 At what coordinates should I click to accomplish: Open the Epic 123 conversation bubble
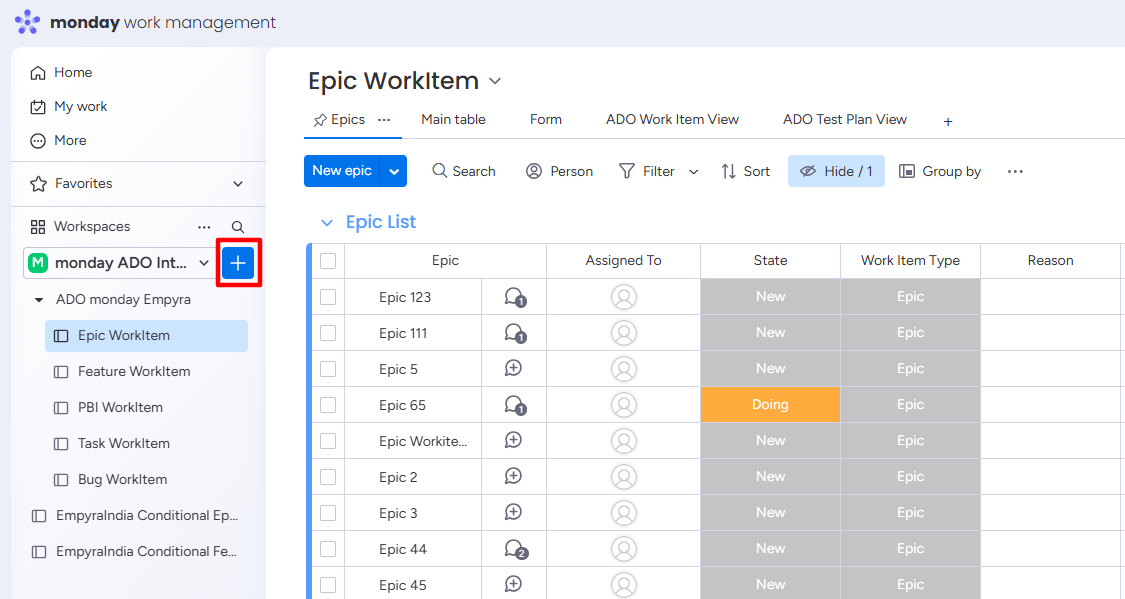pyautogui.click(x=514, y=297)
